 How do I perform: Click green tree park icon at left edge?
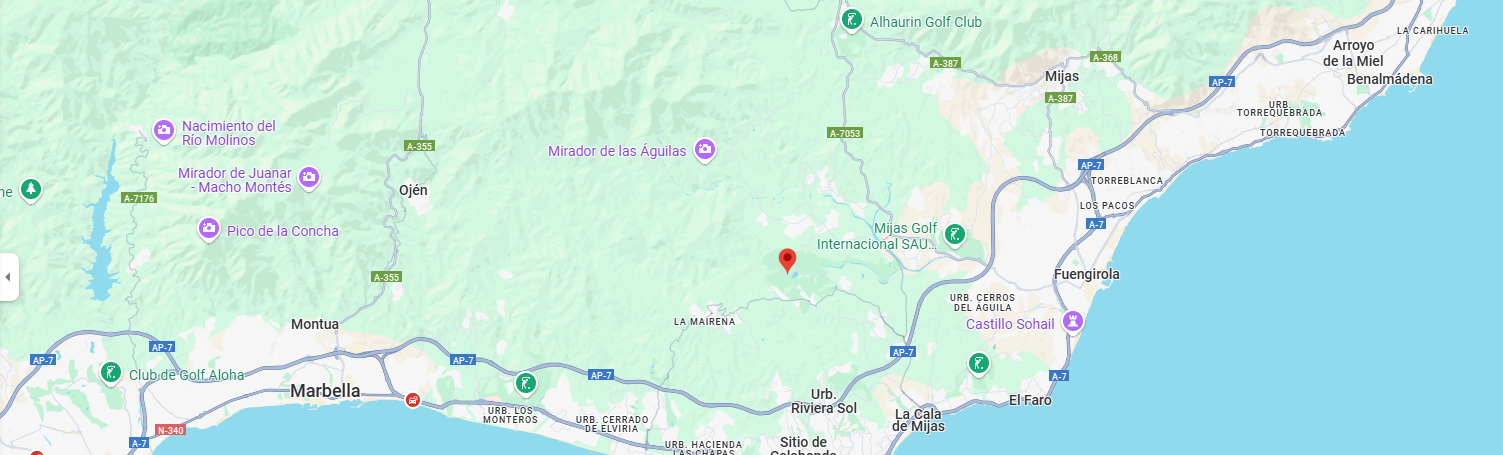(x=31, y=188)
